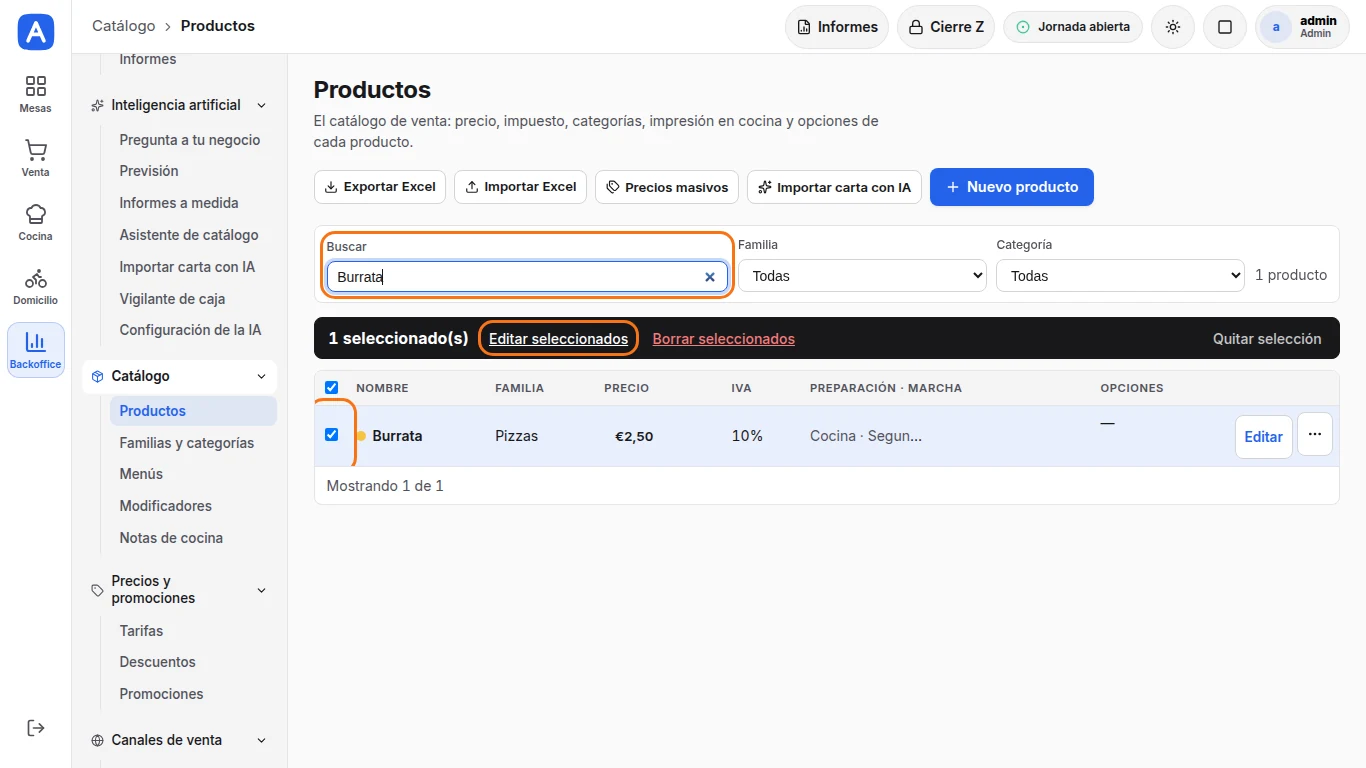This screenshot has height=768, width=1366.
Task: Click the logout icon at bottom left
Action: [36, 727]
